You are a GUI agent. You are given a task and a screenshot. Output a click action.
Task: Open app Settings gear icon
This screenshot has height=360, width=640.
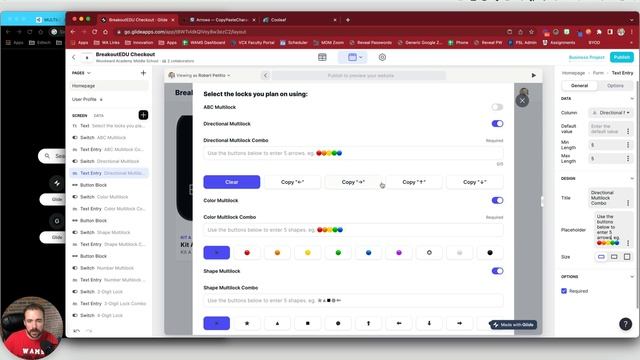tap(382, 57)
